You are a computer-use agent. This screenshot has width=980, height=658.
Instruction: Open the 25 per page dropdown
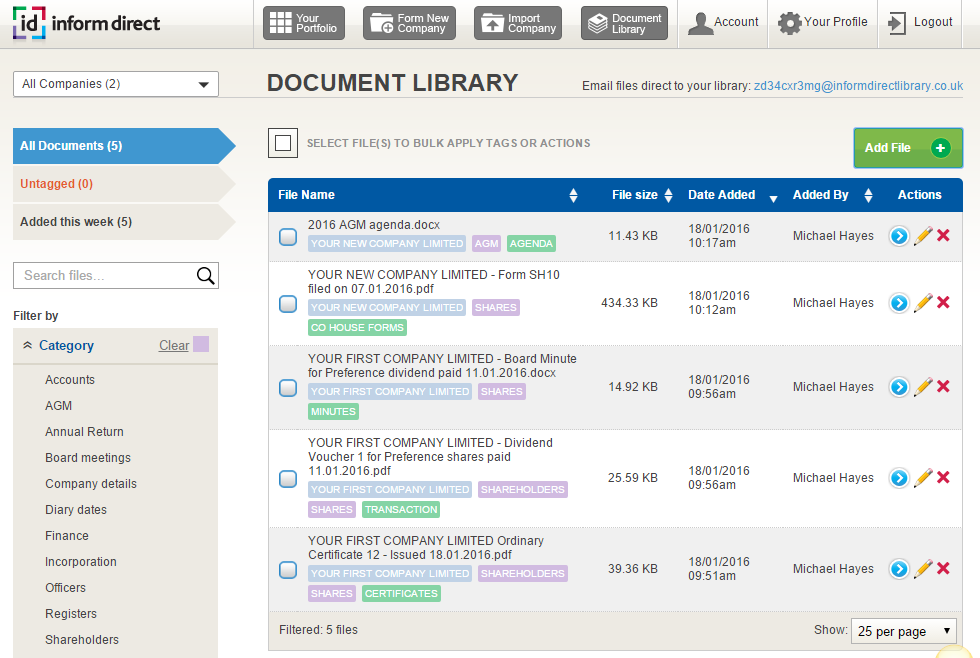903,631
